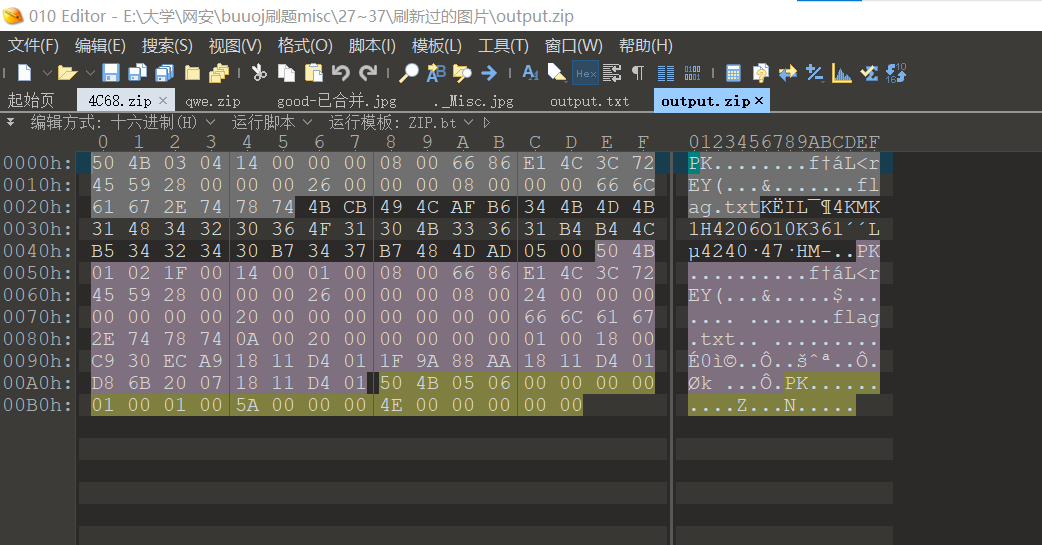The width and height of the screenshot is (1042, 545).
Task: Open the new file type dropdown arrow
Action: (x=47, y=72)
